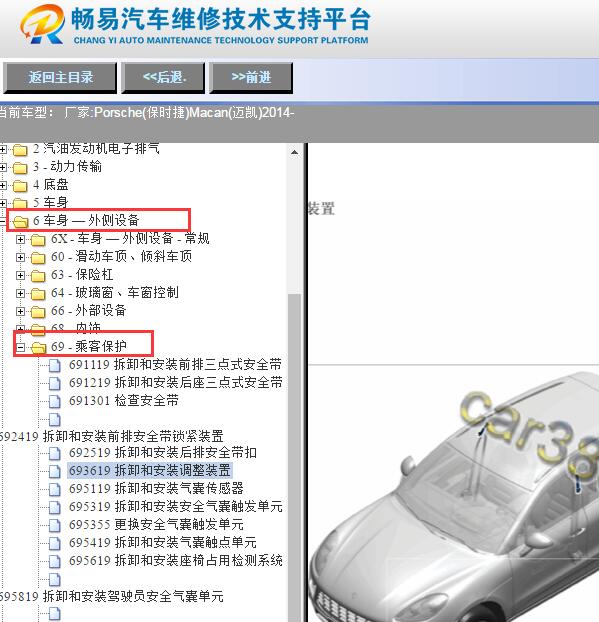The height and width of the screenshot is (622, 599).
Task: Click folder icon of 60 - 滑动车顶
Action: [x=38, y=258]
